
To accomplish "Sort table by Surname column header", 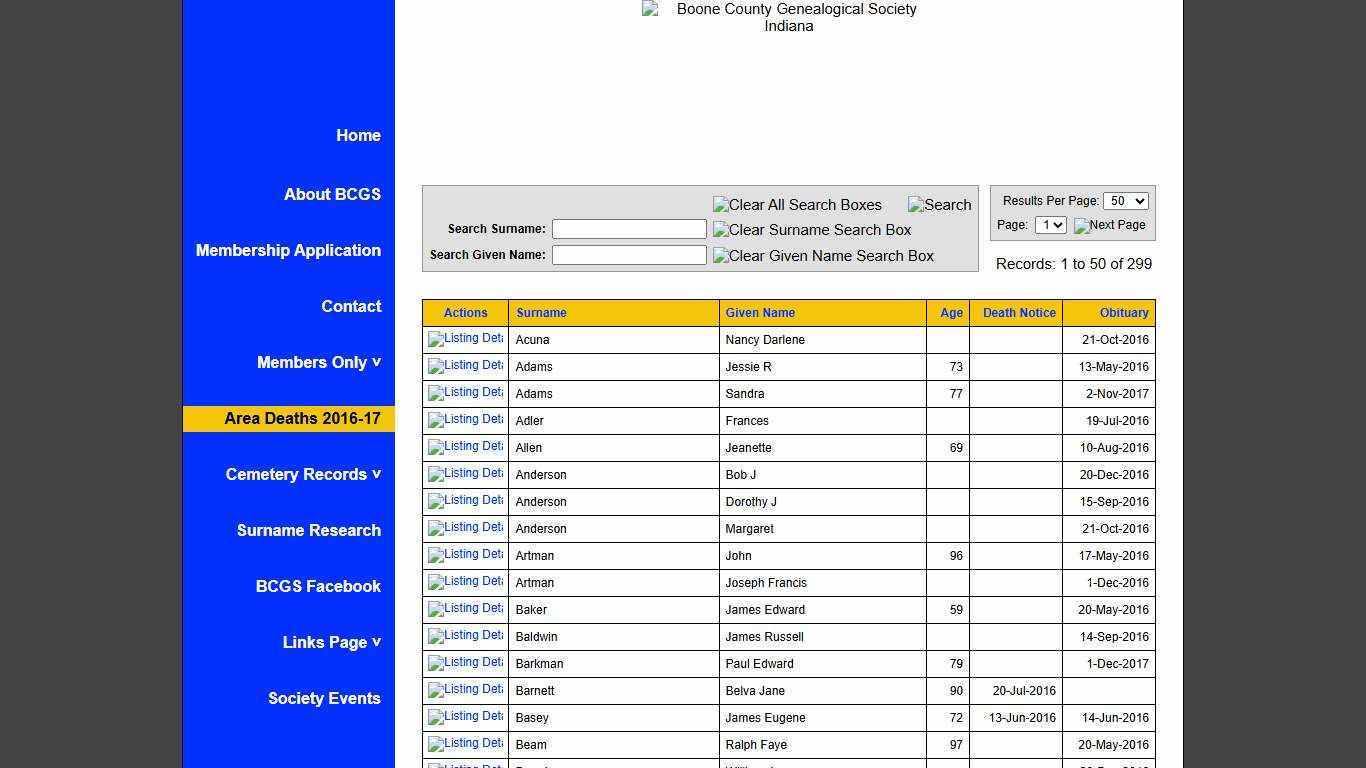I will click(541, 313).
